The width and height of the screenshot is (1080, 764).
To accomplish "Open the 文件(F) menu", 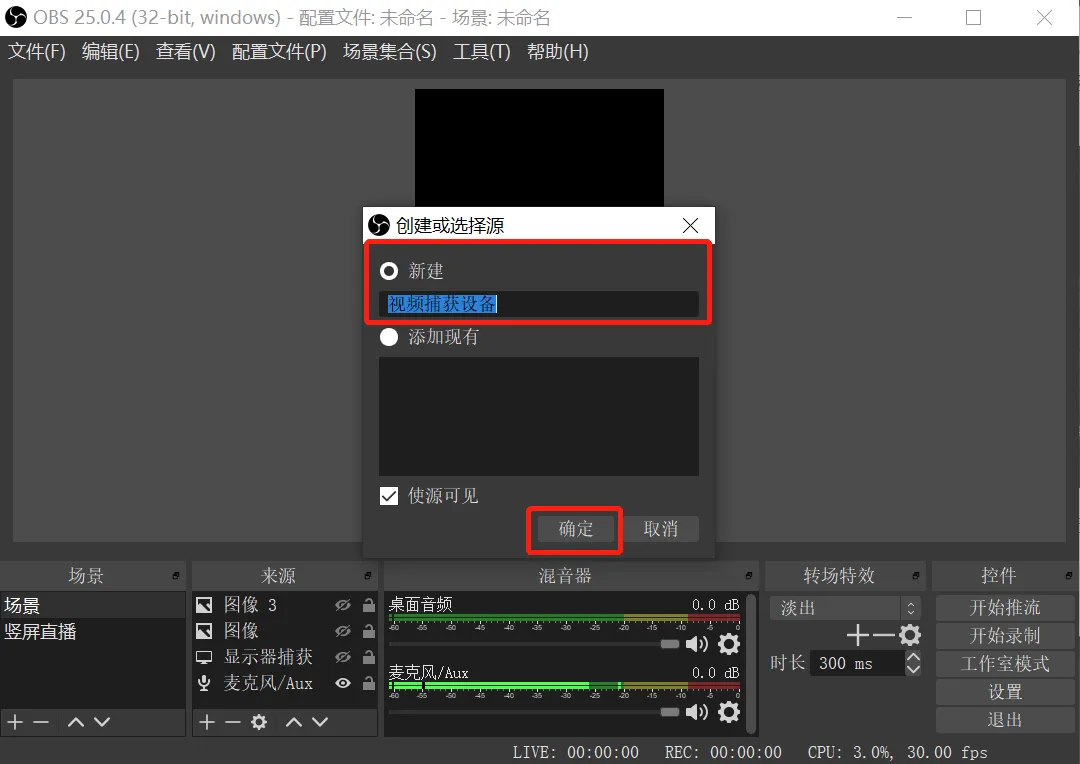I will click(x=37, y=52).
